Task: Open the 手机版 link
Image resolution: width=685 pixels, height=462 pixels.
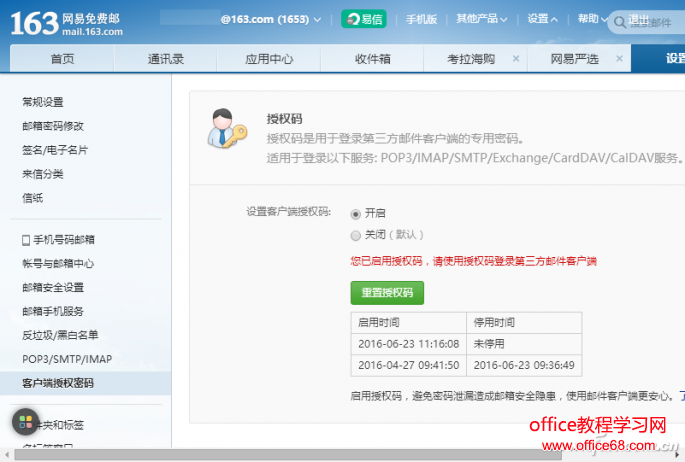Action: coord(421,20)
